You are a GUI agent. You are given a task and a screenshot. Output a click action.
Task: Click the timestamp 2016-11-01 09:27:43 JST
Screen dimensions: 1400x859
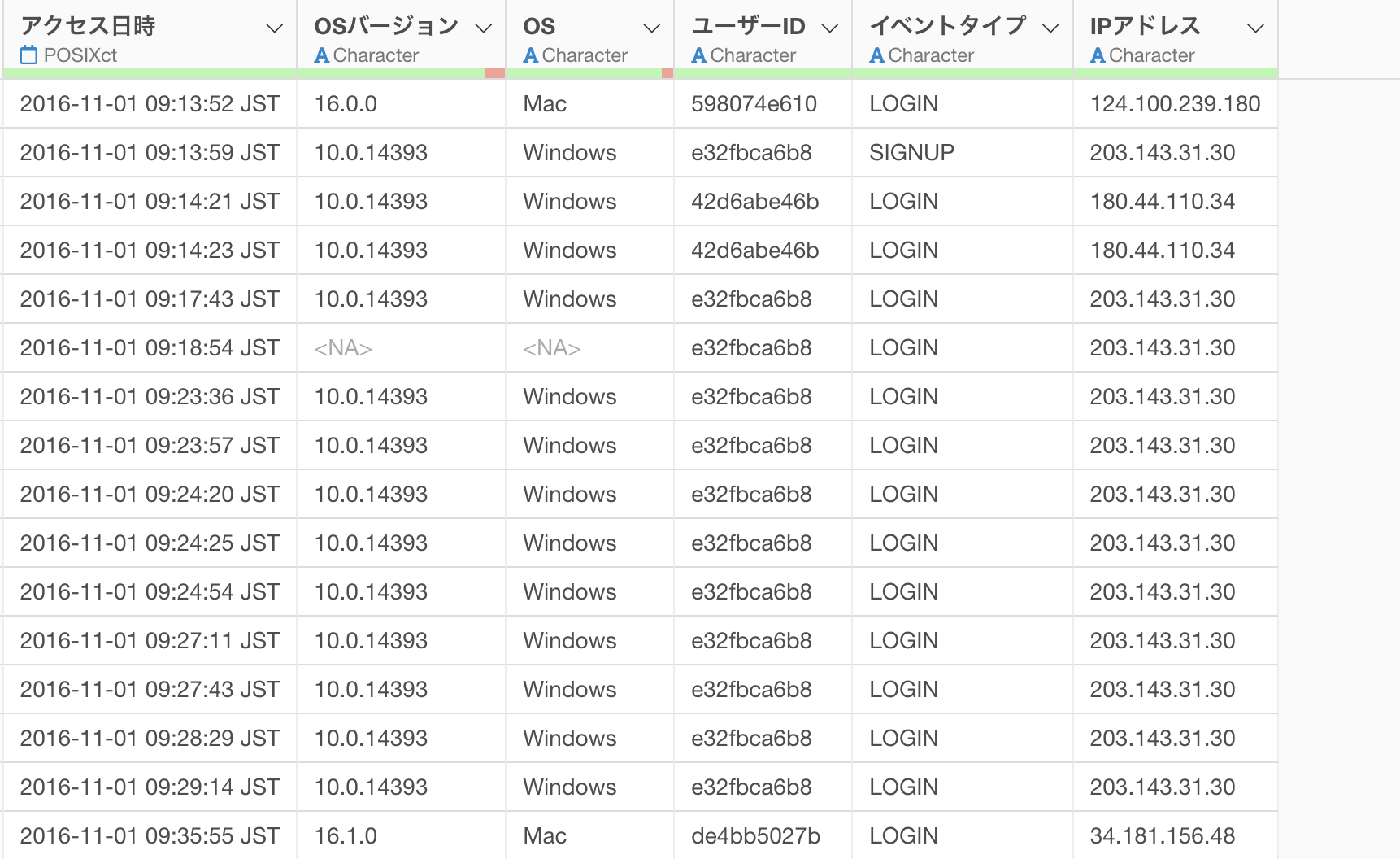[x=150, y=689]
